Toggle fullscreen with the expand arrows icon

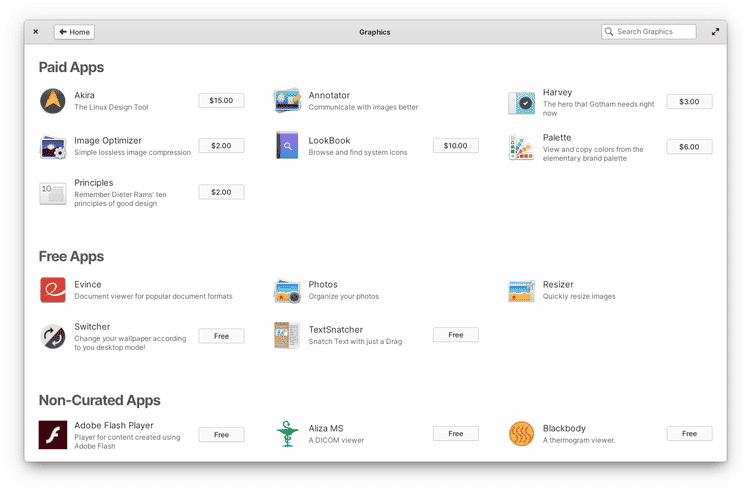[x=715, y=32]
